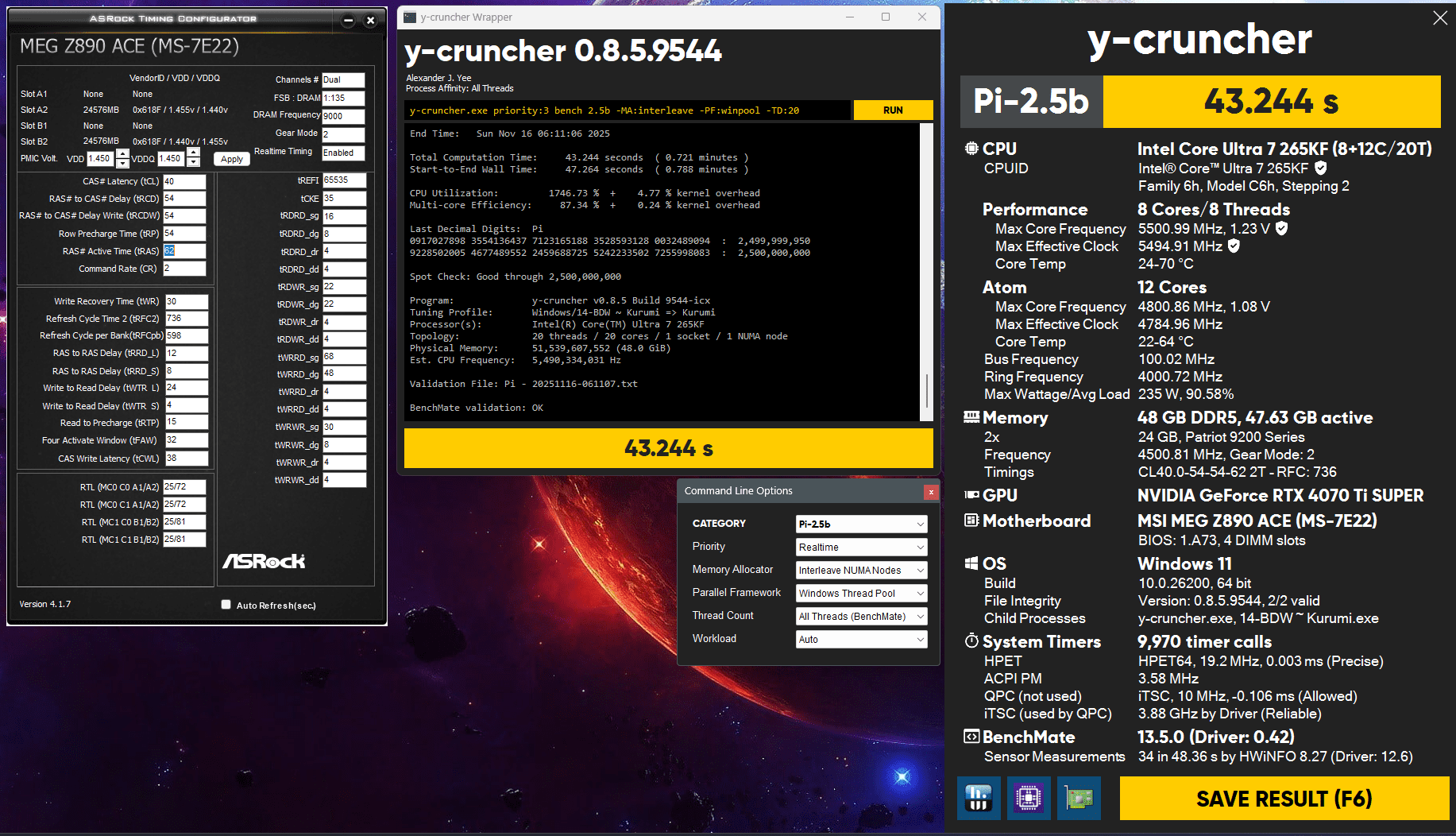Viewport: 1456px width, 836px height.
Task: Click the y-cruncher command line field
Action: pos(628,110)
